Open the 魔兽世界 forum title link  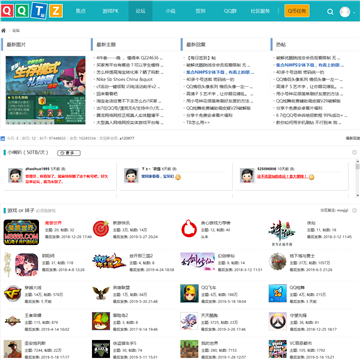click(53, 223)
